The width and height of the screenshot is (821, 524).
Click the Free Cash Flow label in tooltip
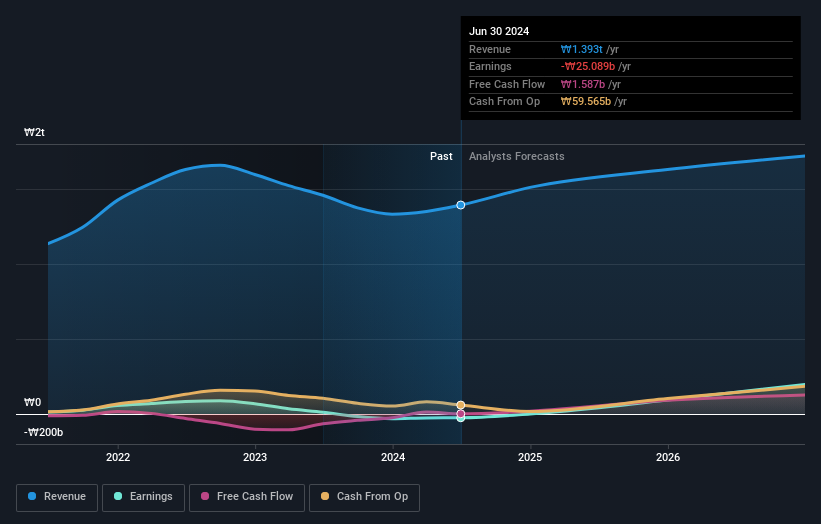(x=507, y=84)
